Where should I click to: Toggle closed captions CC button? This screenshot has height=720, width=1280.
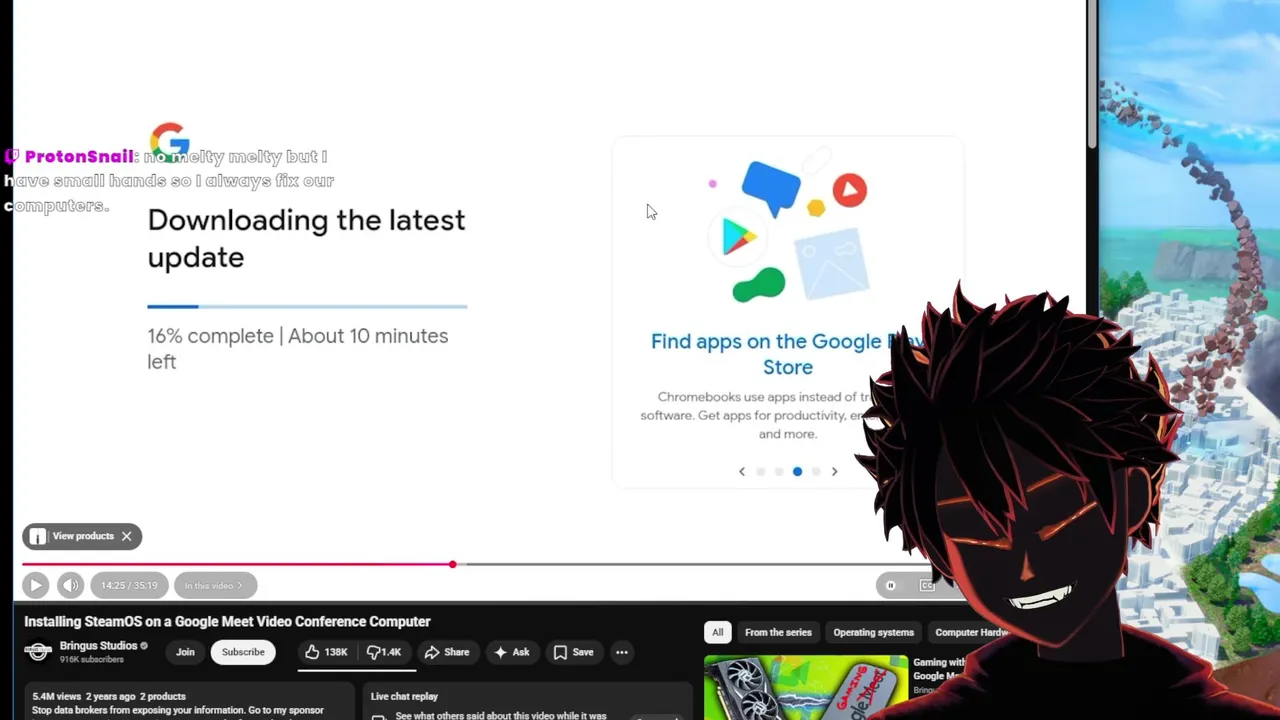tap(927, 585)
